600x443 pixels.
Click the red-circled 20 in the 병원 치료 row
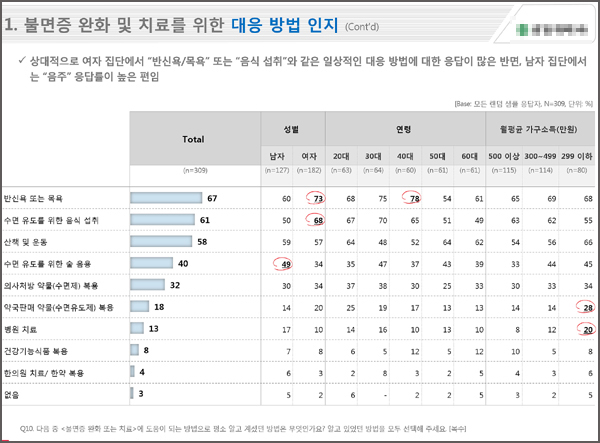tap(586, 329)
